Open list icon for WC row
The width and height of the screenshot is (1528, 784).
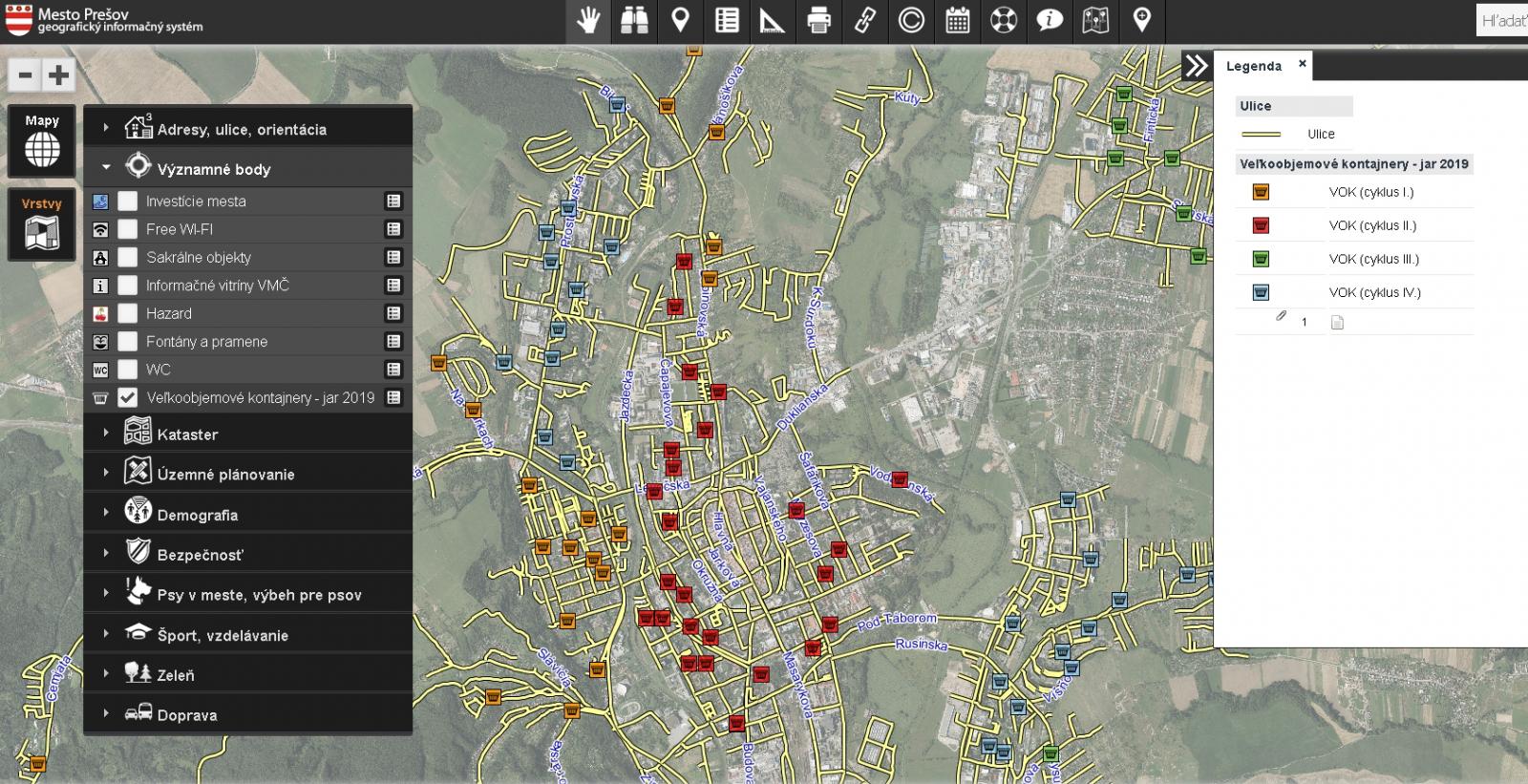click(x=393, y=370)
